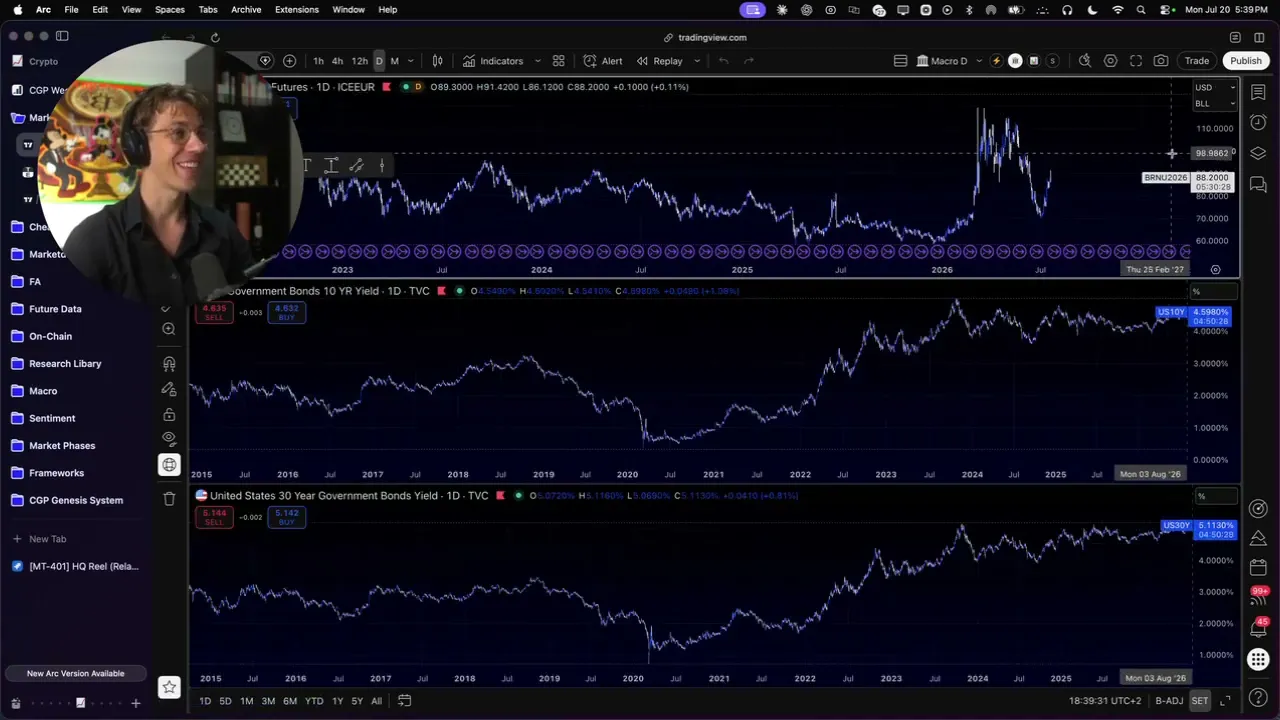Open the BLL unit dropdown
The height and width of the screenshot is (720, 1280).
[1215, 103]
